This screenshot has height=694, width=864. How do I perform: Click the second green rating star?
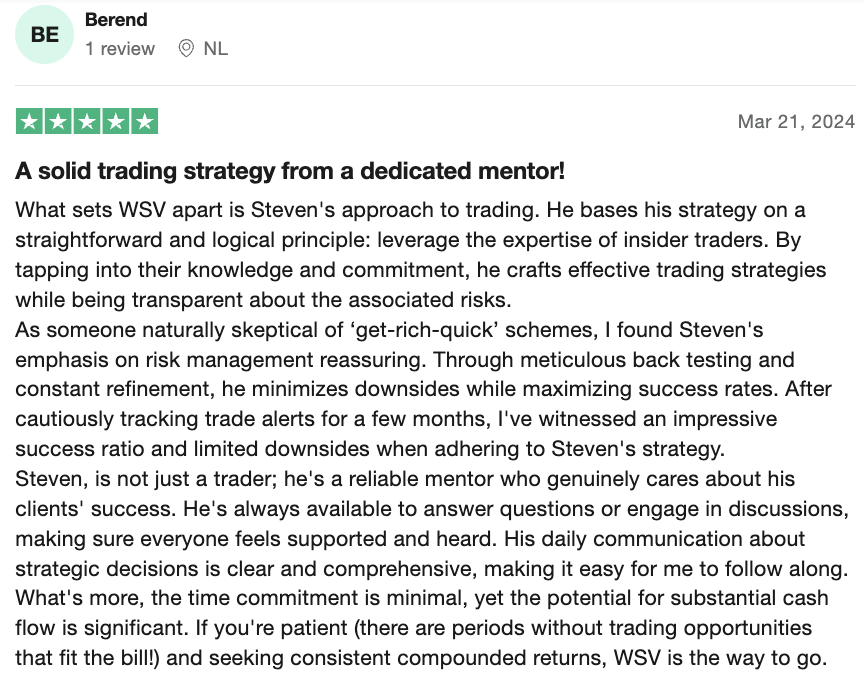pyautogui.click(x=58, y=121)
